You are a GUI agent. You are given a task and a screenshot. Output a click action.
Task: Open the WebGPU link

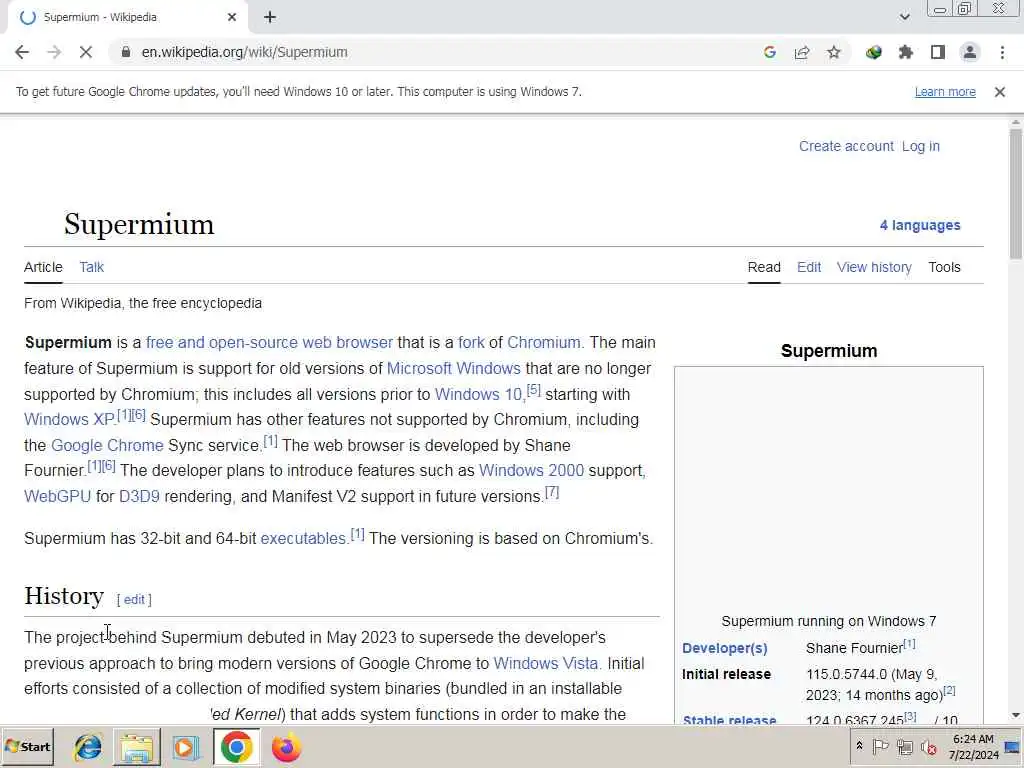pos(57,496)
